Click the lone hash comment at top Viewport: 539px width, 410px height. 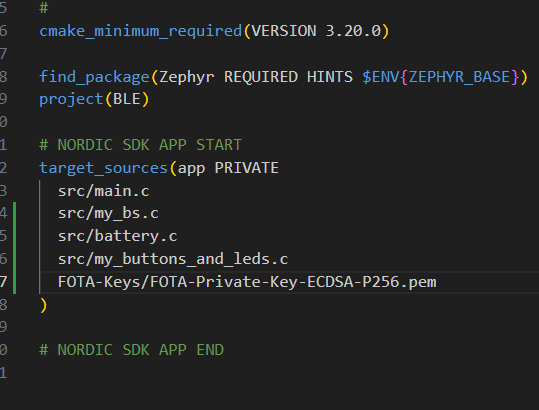pos(44,8)
